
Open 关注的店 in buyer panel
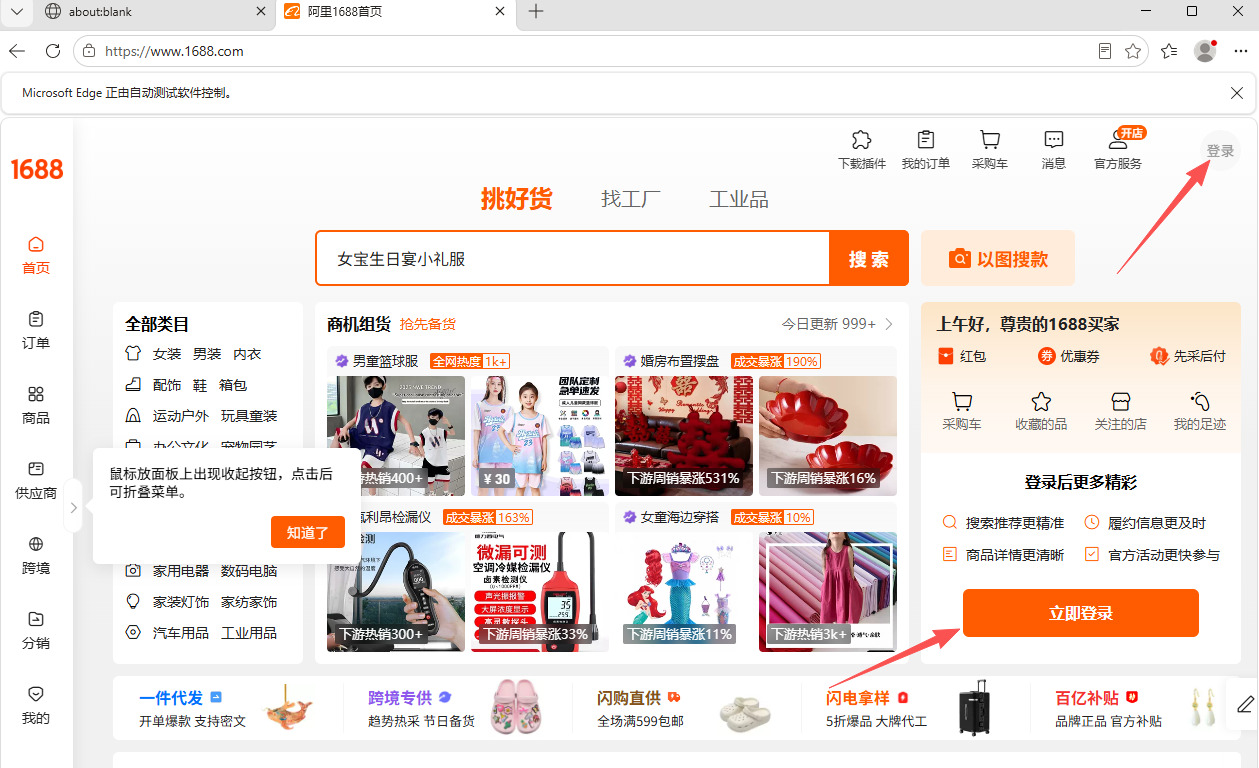(1120, 411)
